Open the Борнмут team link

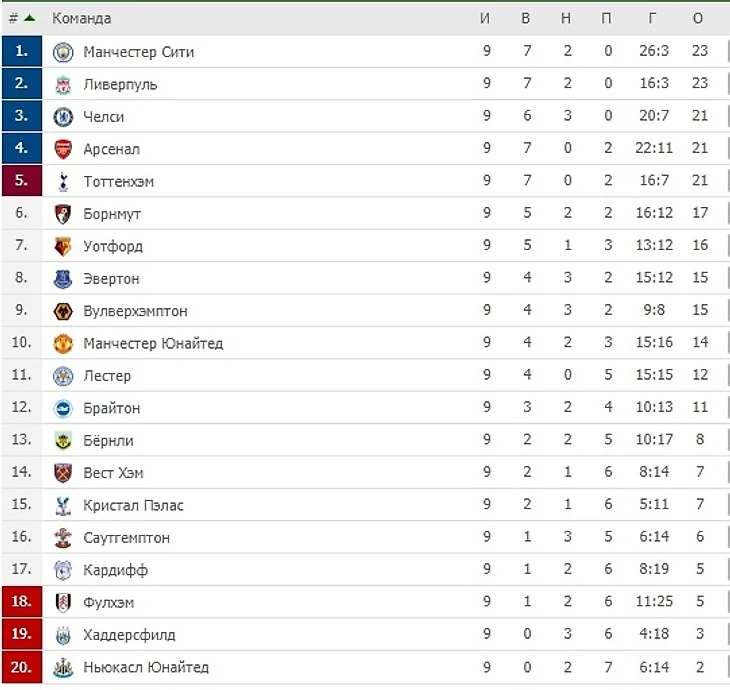pos(112,214)
